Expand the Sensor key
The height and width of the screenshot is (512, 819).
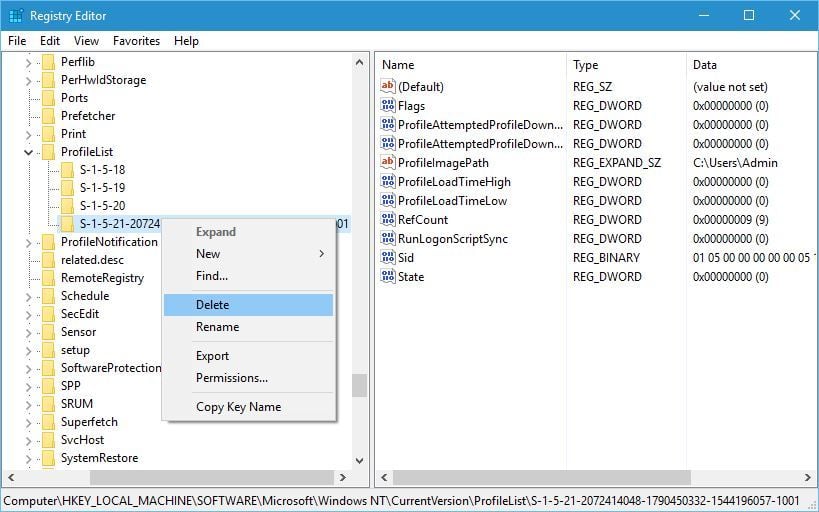pyautogui.click(x=28, y=333)
